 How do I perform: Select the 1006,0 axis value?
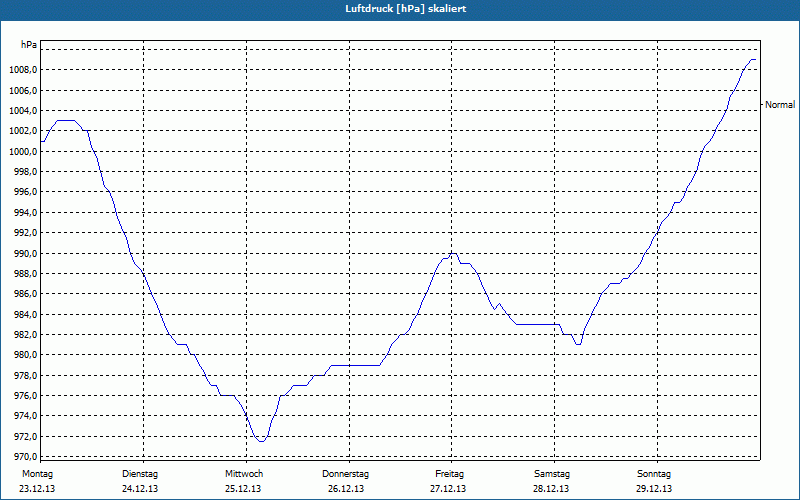[22, 90]
